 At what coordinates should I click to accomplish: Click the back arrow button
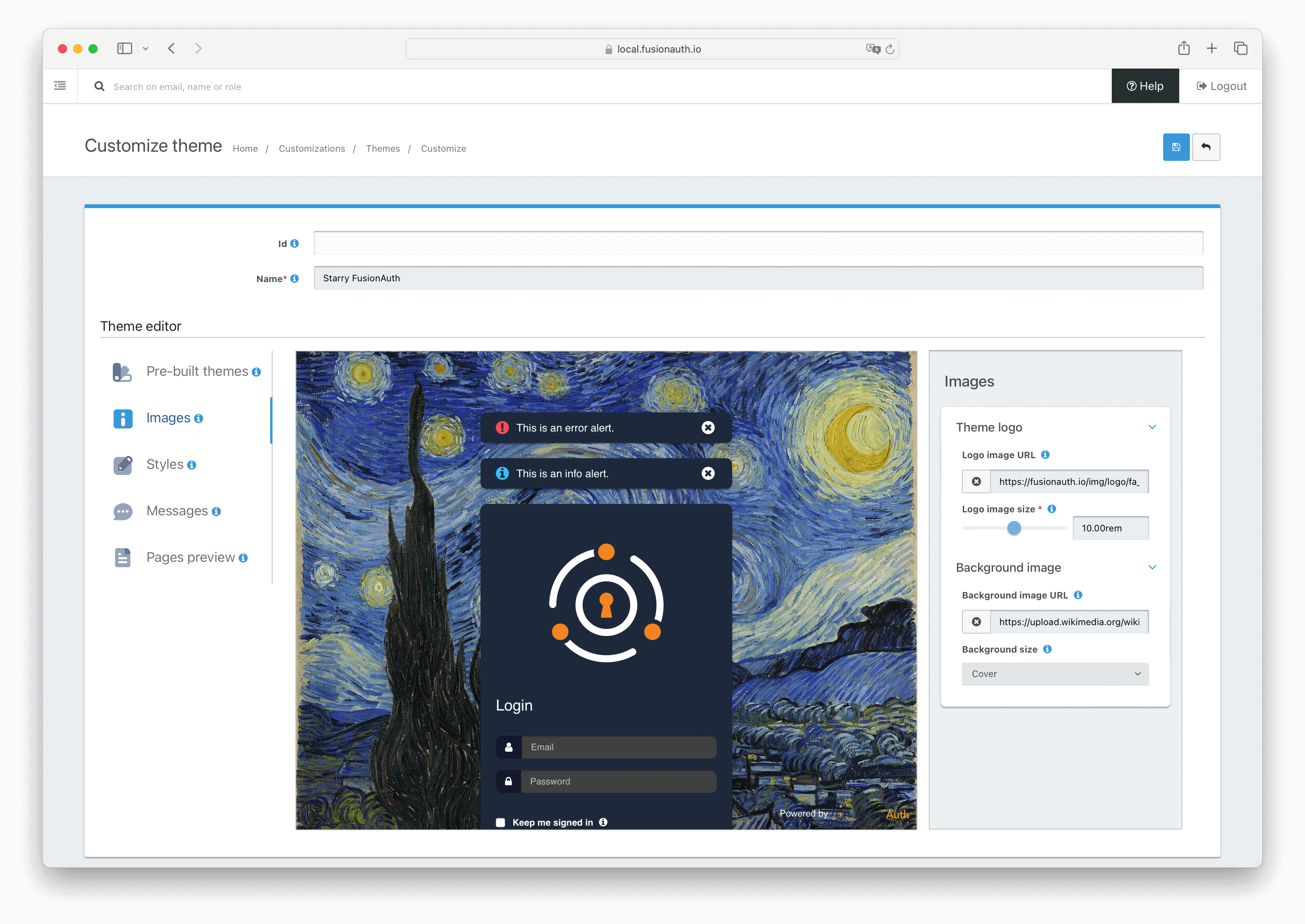tap(1206, 148)
